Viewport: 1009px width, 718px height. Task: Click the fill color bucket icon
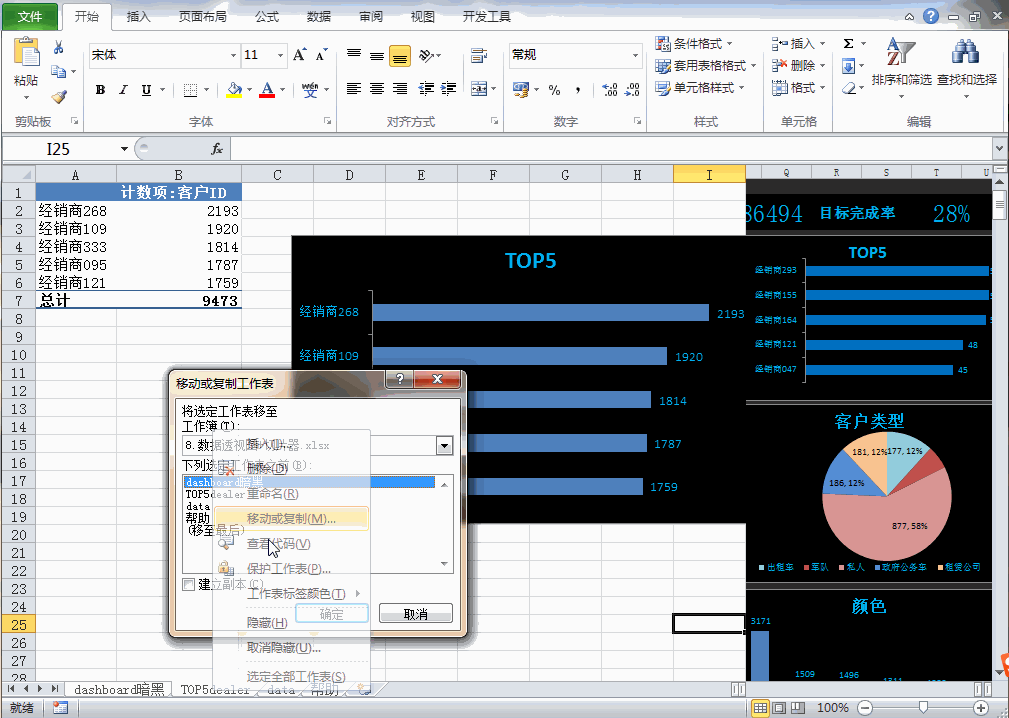click(234, 89)
